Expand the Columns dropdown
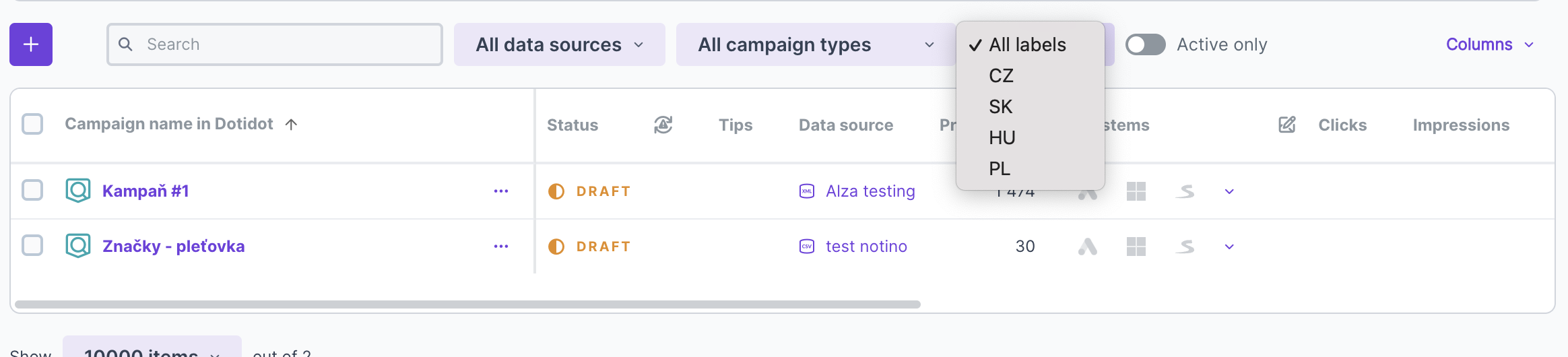The image size is (1568, 357). [1489, 44]
